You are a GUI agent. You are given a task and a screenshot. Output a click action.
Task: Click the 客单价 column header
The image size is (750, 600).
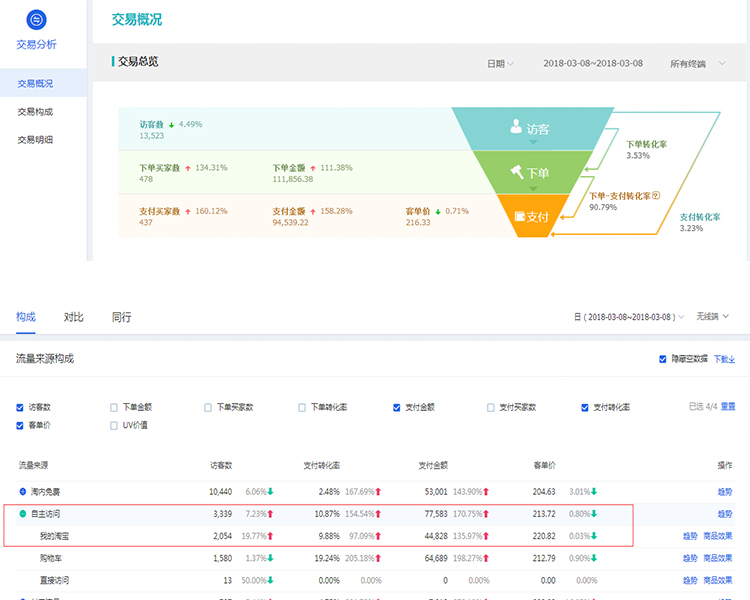(545, 465)
